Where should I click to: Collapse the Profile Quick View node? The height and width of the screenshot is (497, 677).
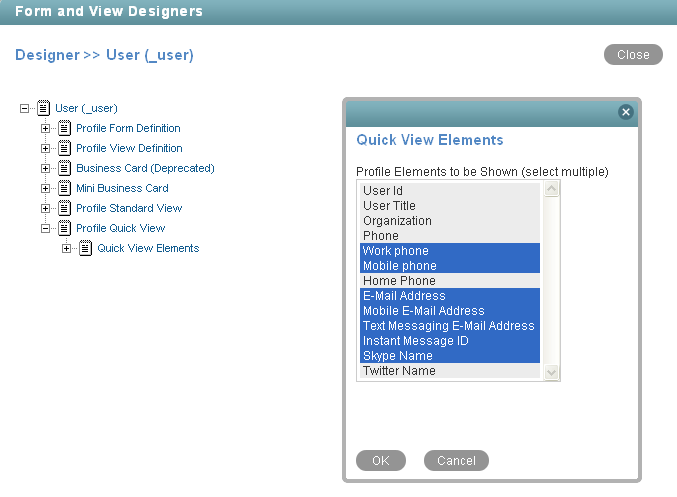click(46, 228)
